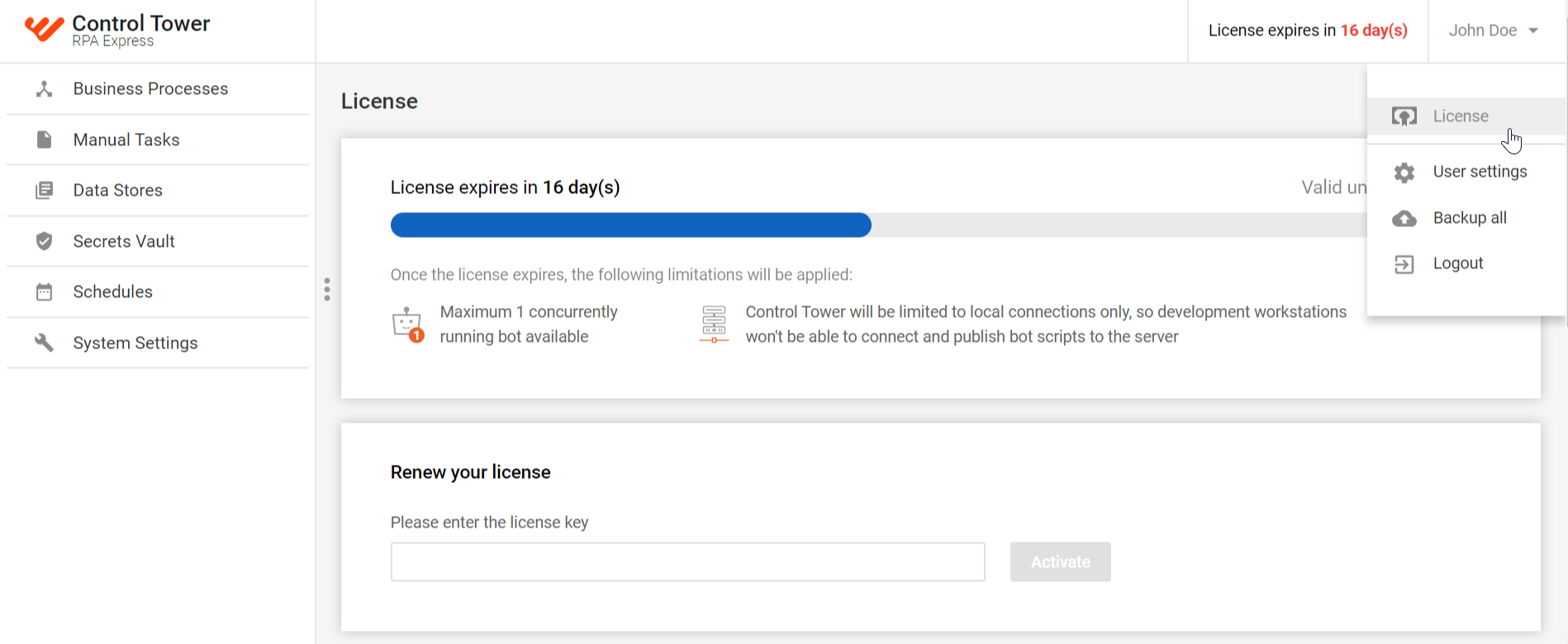
Task: Click the blue license expiry progress bar
Action: [630, 225]
